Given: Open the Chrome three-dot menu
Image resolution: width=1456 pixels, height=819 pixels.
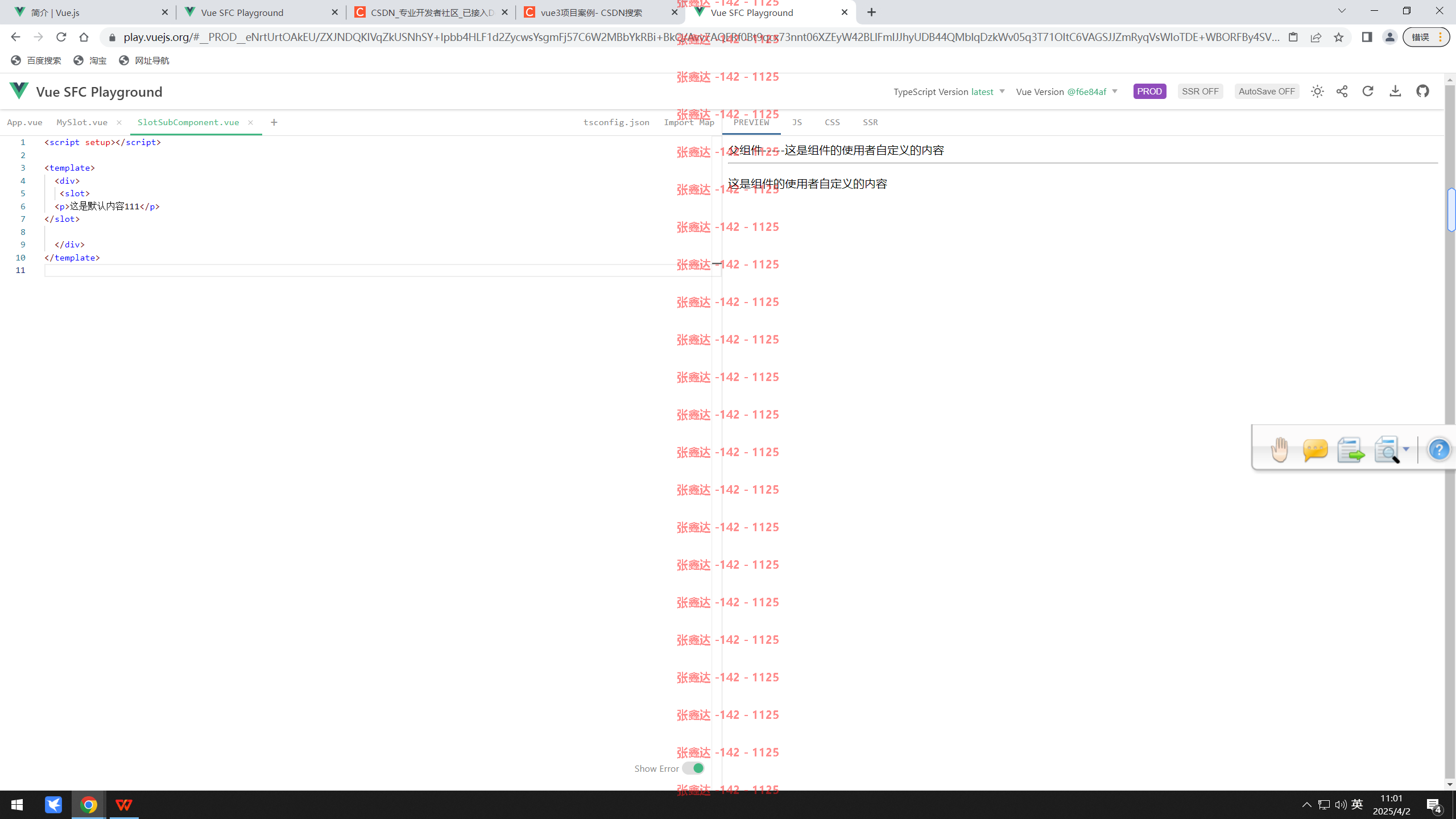Looking at the screenshot, I should pyautogui.click(x=1441, y=37).
